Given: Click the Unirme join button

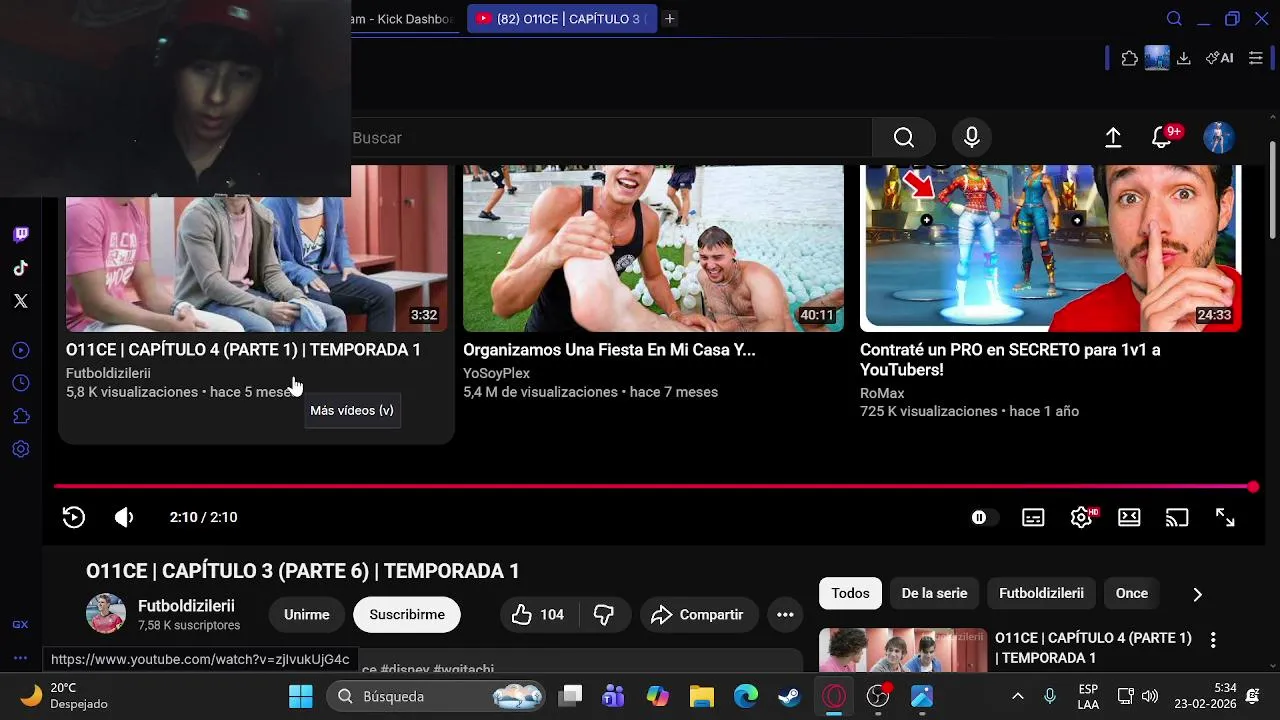Looking at the screenshot, I should tap(306, 615).
